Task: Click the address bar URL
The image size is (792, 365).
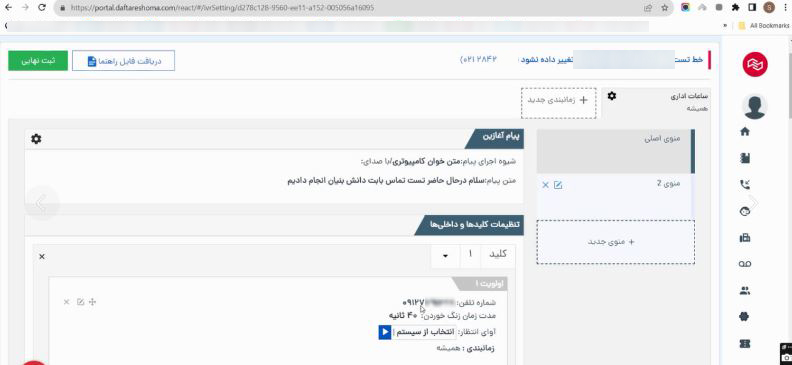Action: point(223,8)
